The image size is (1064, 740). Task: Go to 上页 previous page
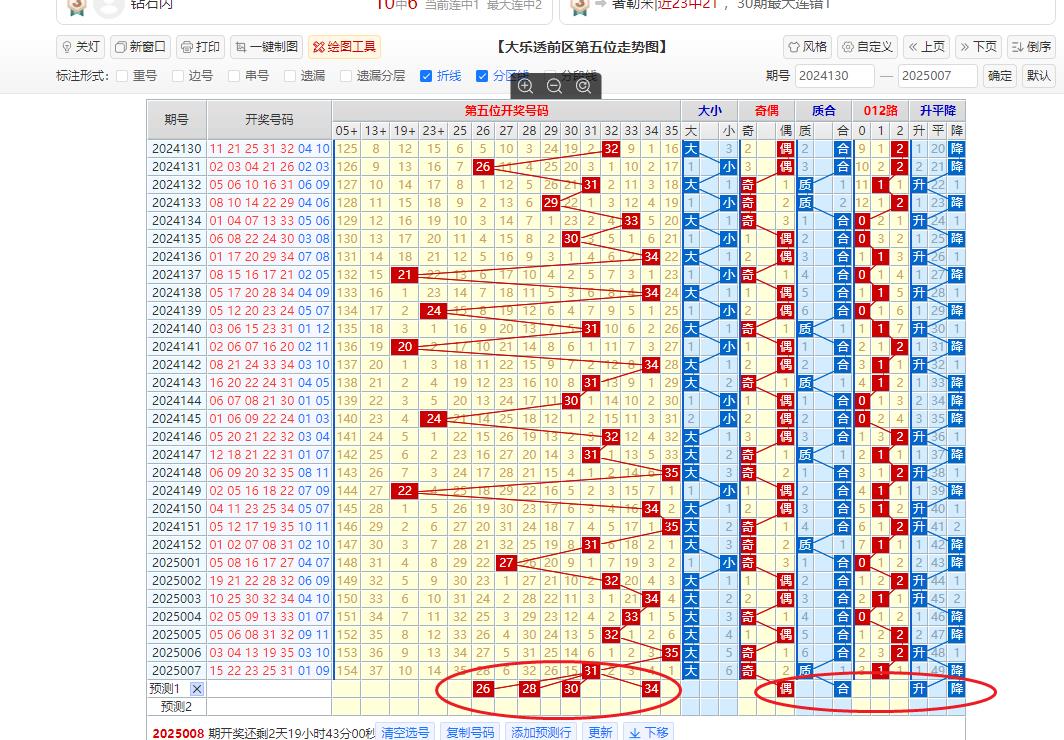click(x=927, y=47)
